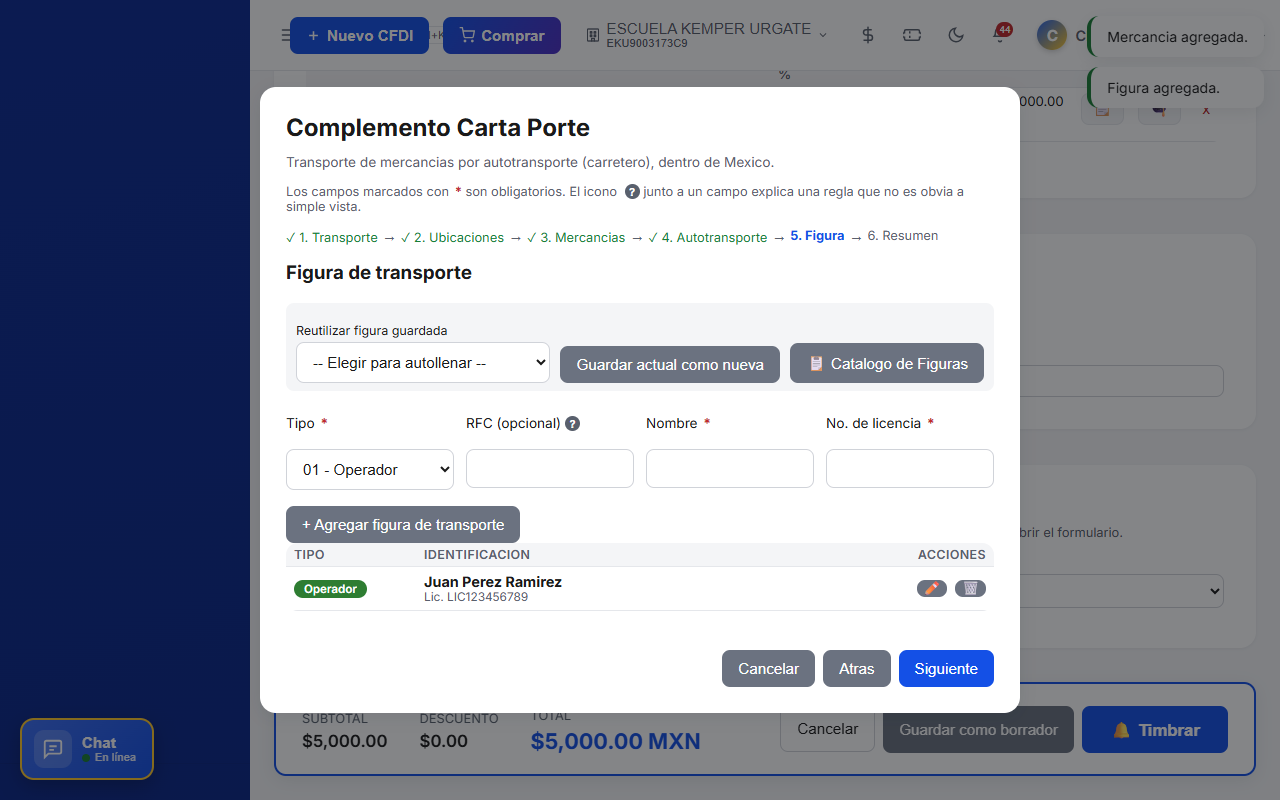Click Cancelar in the bottom totals bar

tap(827, 729)
